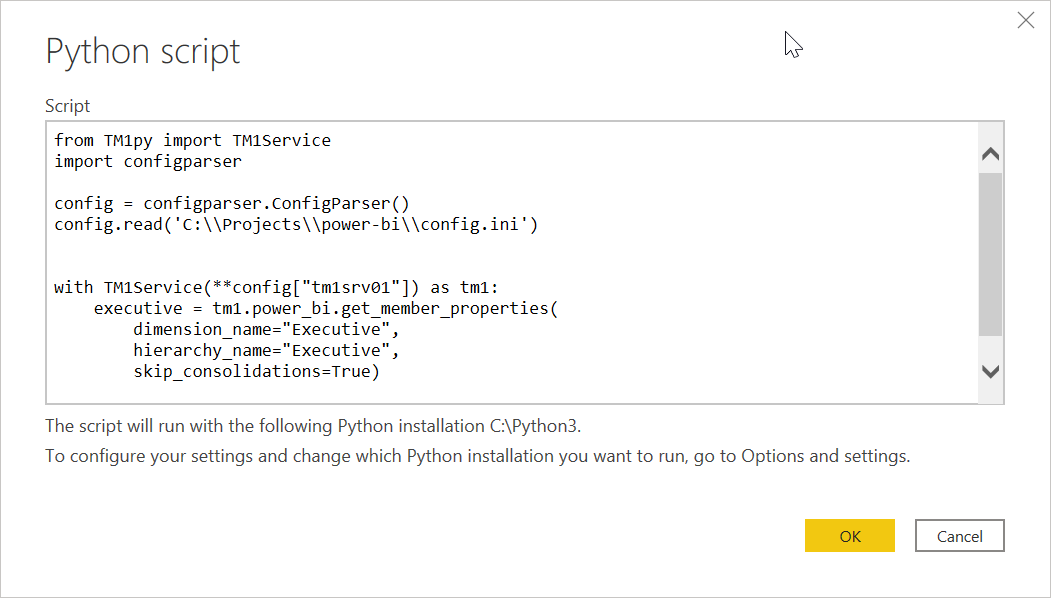
Task: Click the Cancel button
Action: tap(958, 535)
